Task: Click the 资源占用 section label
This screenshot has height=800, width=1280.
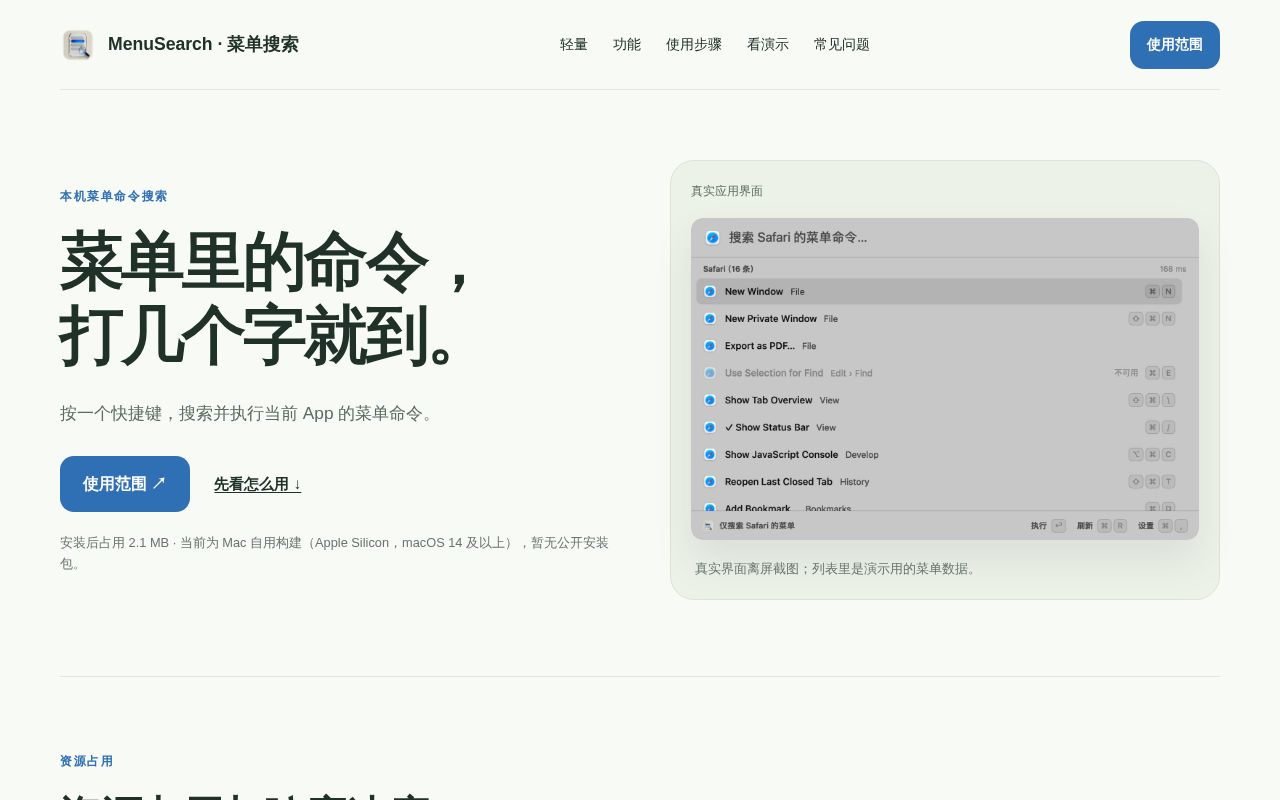Action: pos(86,761)
